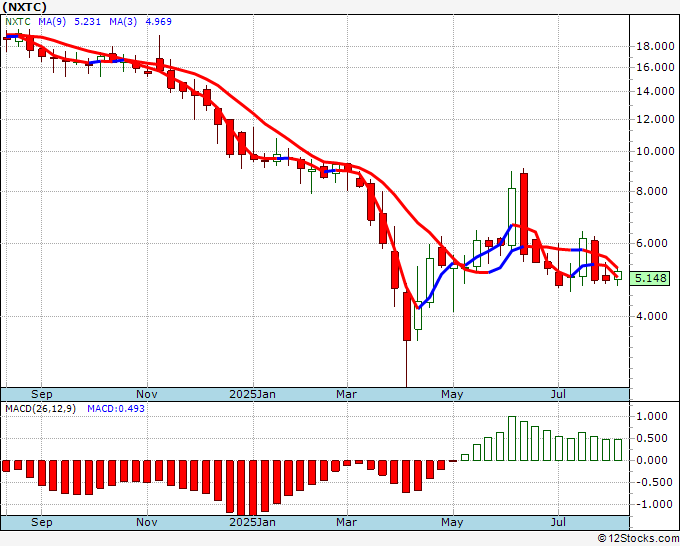680x546 pixels.
Task: Click the MACD:0.493 value label
Action: pyautogui.click(x=116, y=409)
